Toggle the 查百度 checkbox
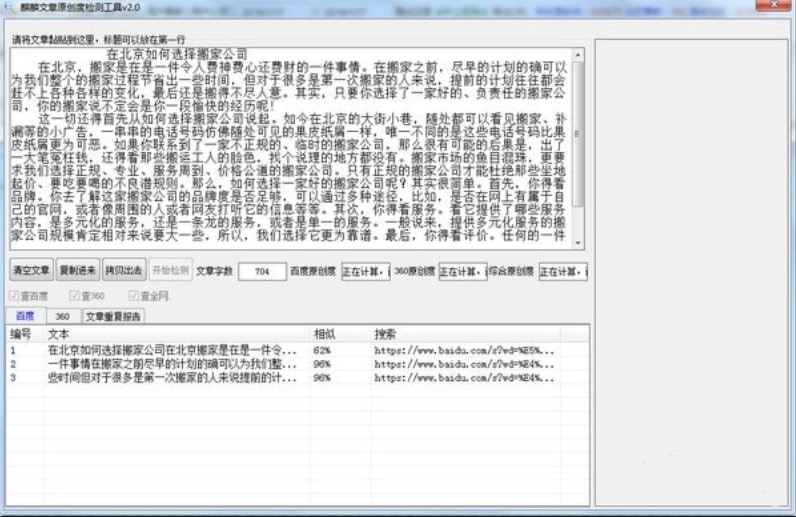796x517 pixels. 14,296
